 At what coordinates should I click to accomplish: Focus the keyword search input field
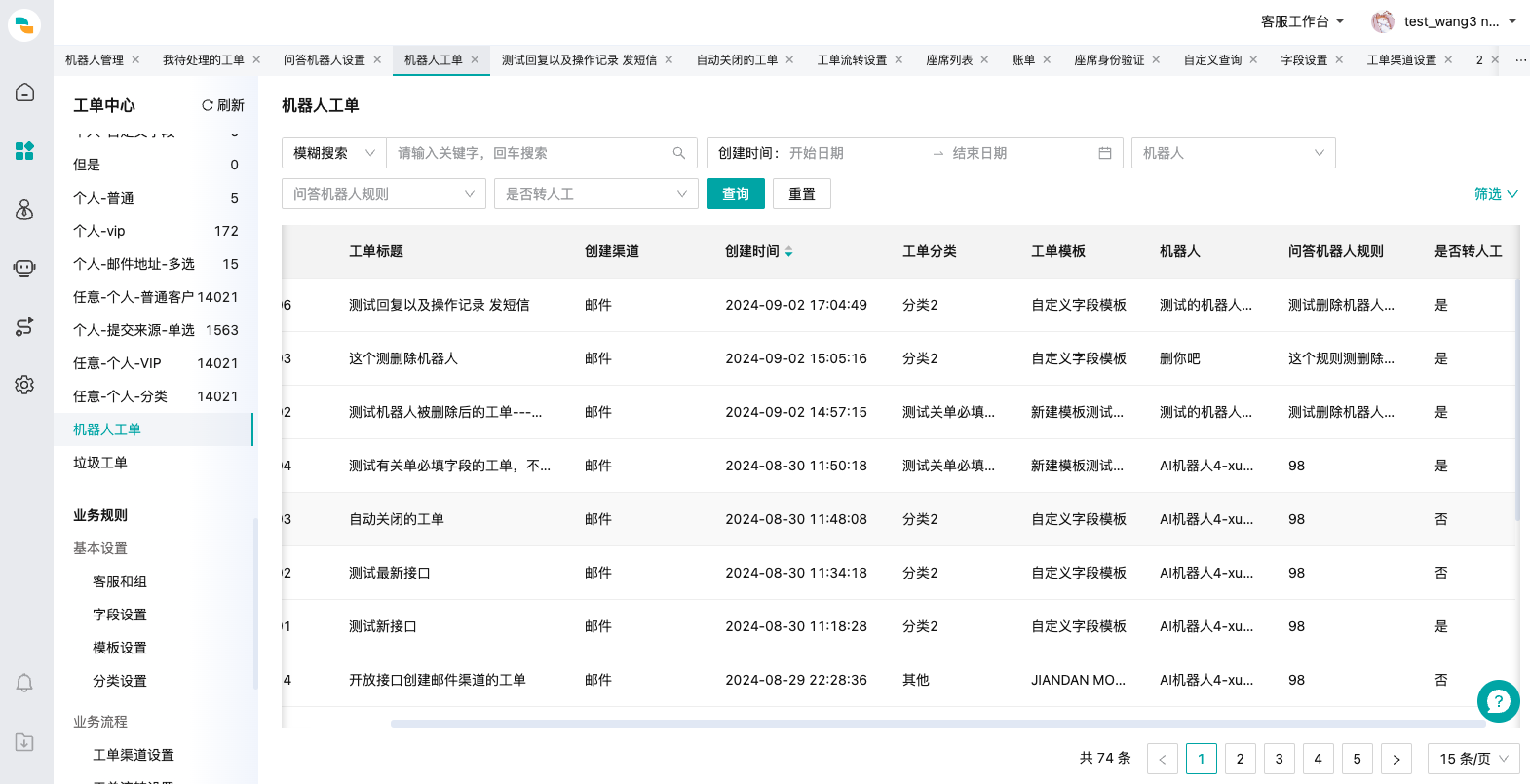(x=531, y=153)
